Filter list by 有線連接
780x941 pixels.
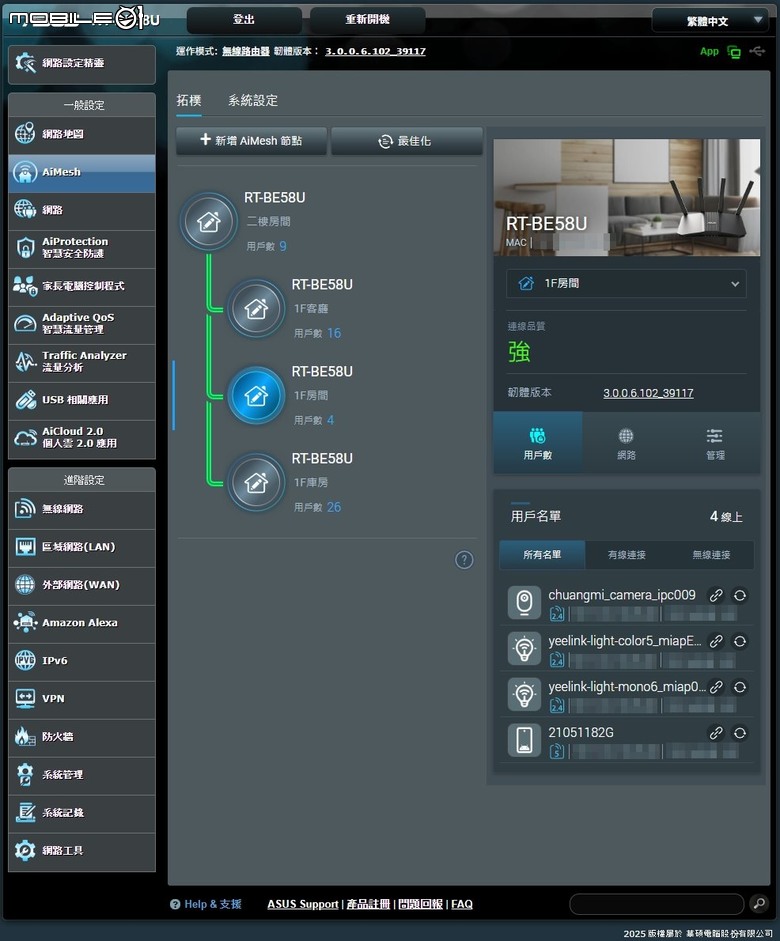[x=626, y=555]
